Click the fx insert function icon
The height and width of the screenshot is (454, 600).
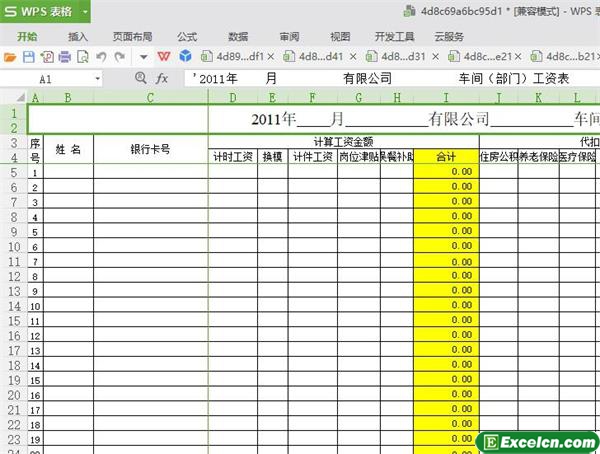coord(162,78)
